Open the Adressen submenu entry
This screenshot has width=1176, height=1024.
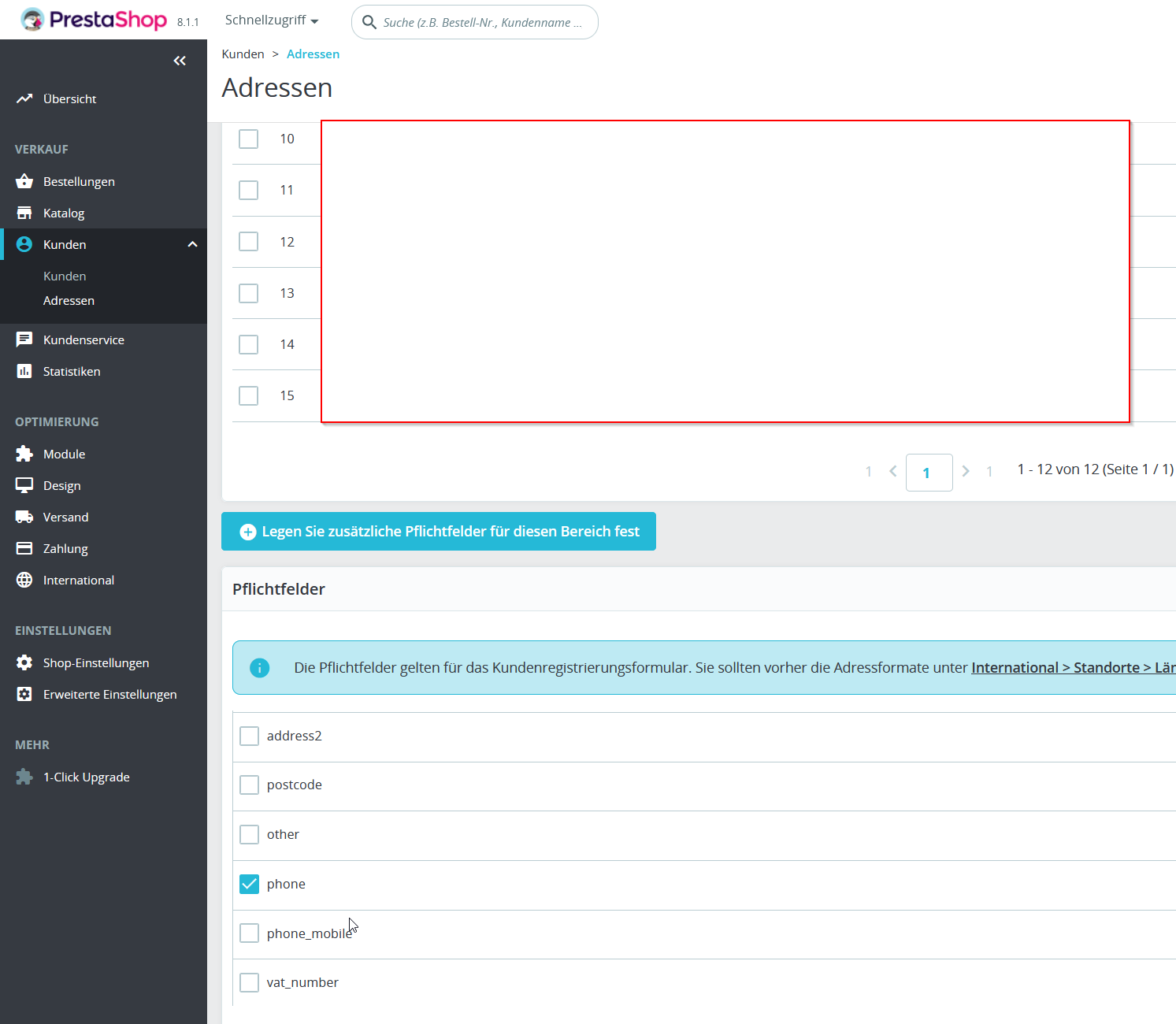point(69,300)
